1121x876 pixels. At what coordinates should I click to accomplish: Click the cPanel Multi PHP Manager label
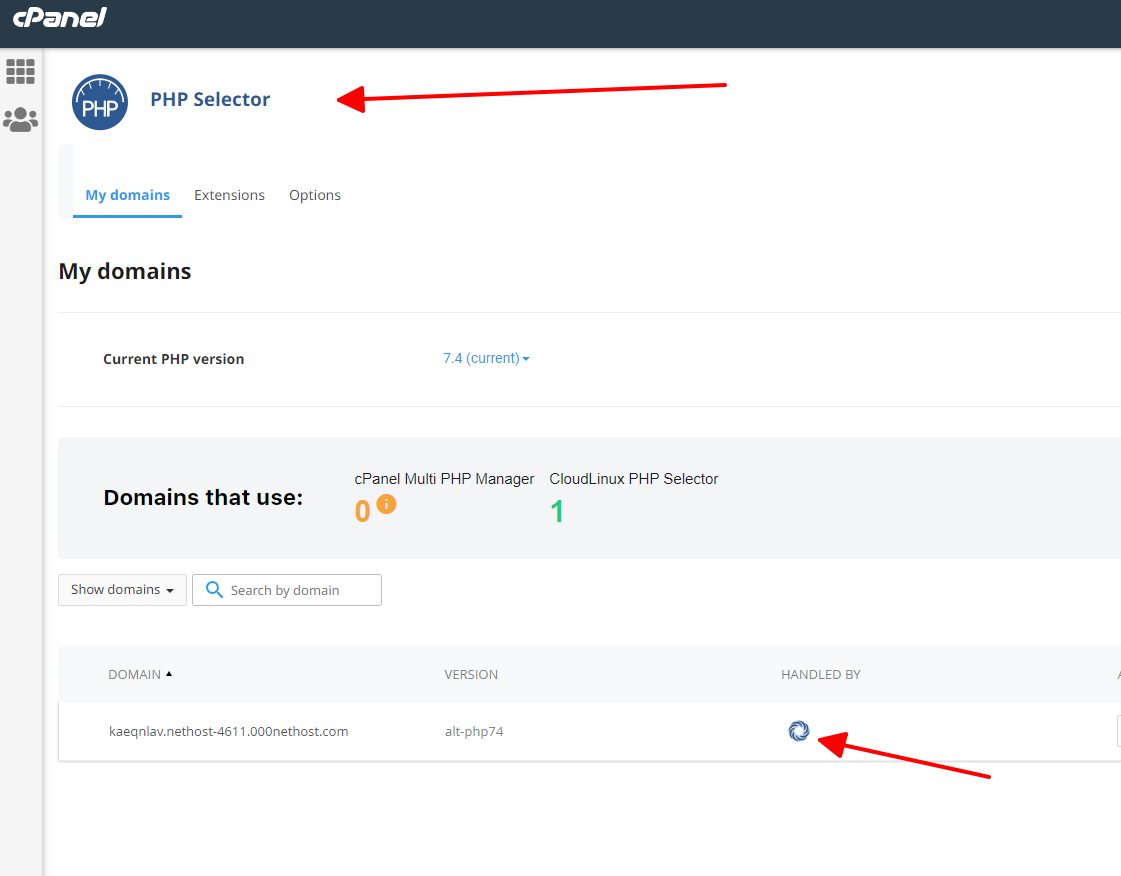pos(444,479)
